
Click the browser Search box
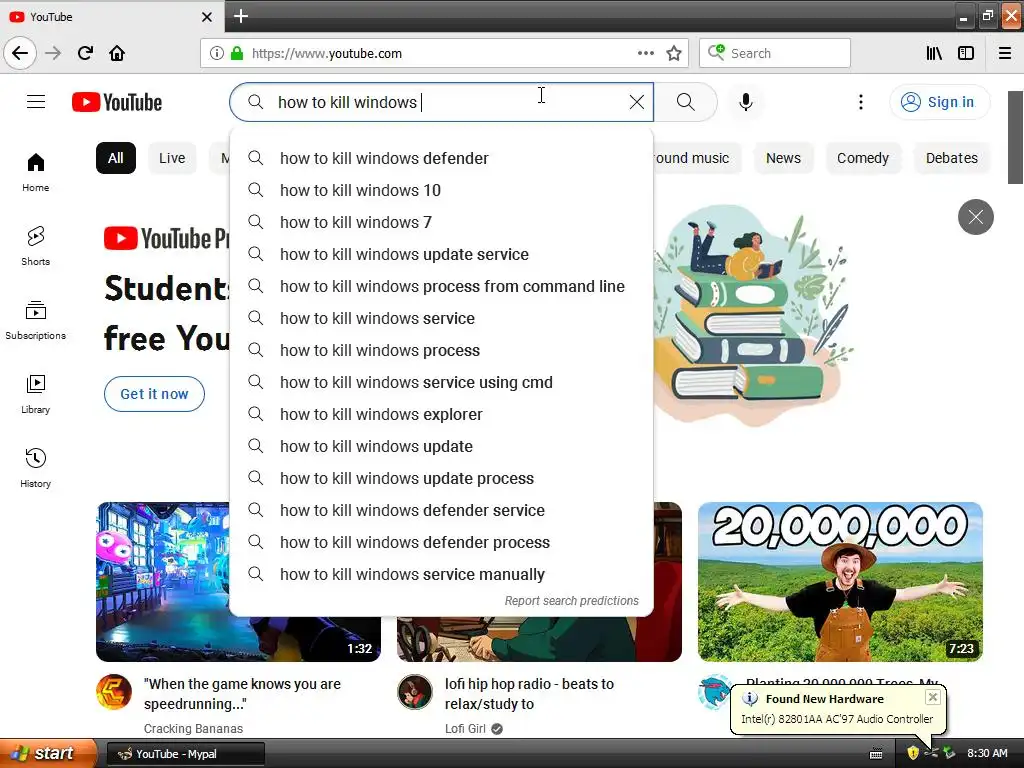pos(775,53)
